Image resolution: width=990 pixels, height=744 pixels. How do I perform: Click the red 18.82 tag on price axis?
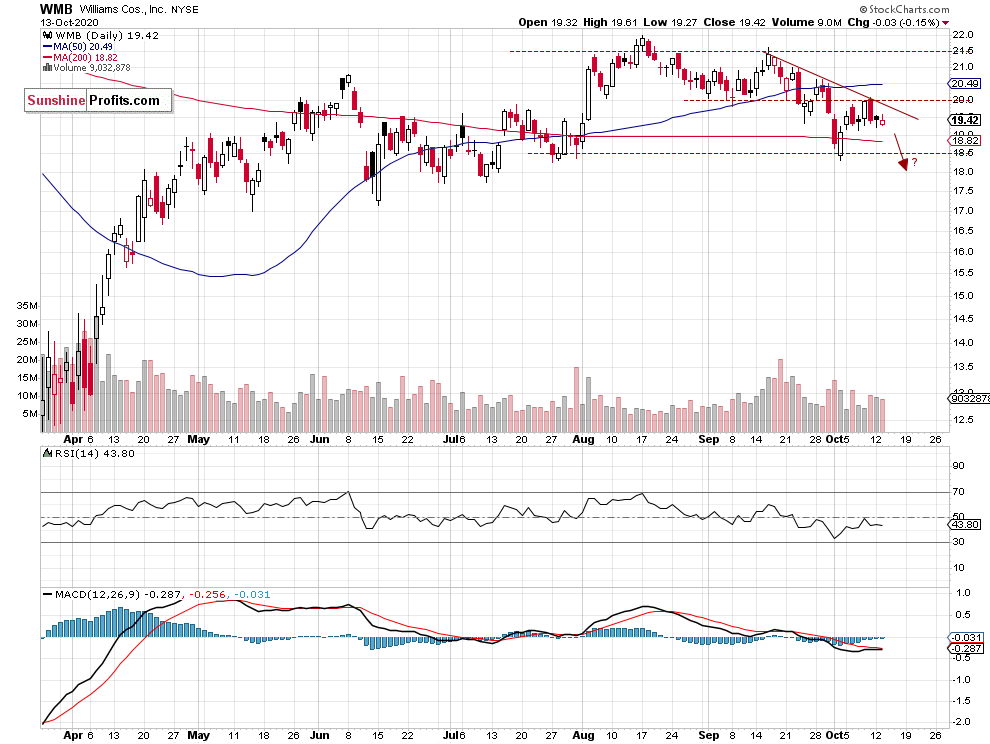pyautogui.click(x=965, y=141)
